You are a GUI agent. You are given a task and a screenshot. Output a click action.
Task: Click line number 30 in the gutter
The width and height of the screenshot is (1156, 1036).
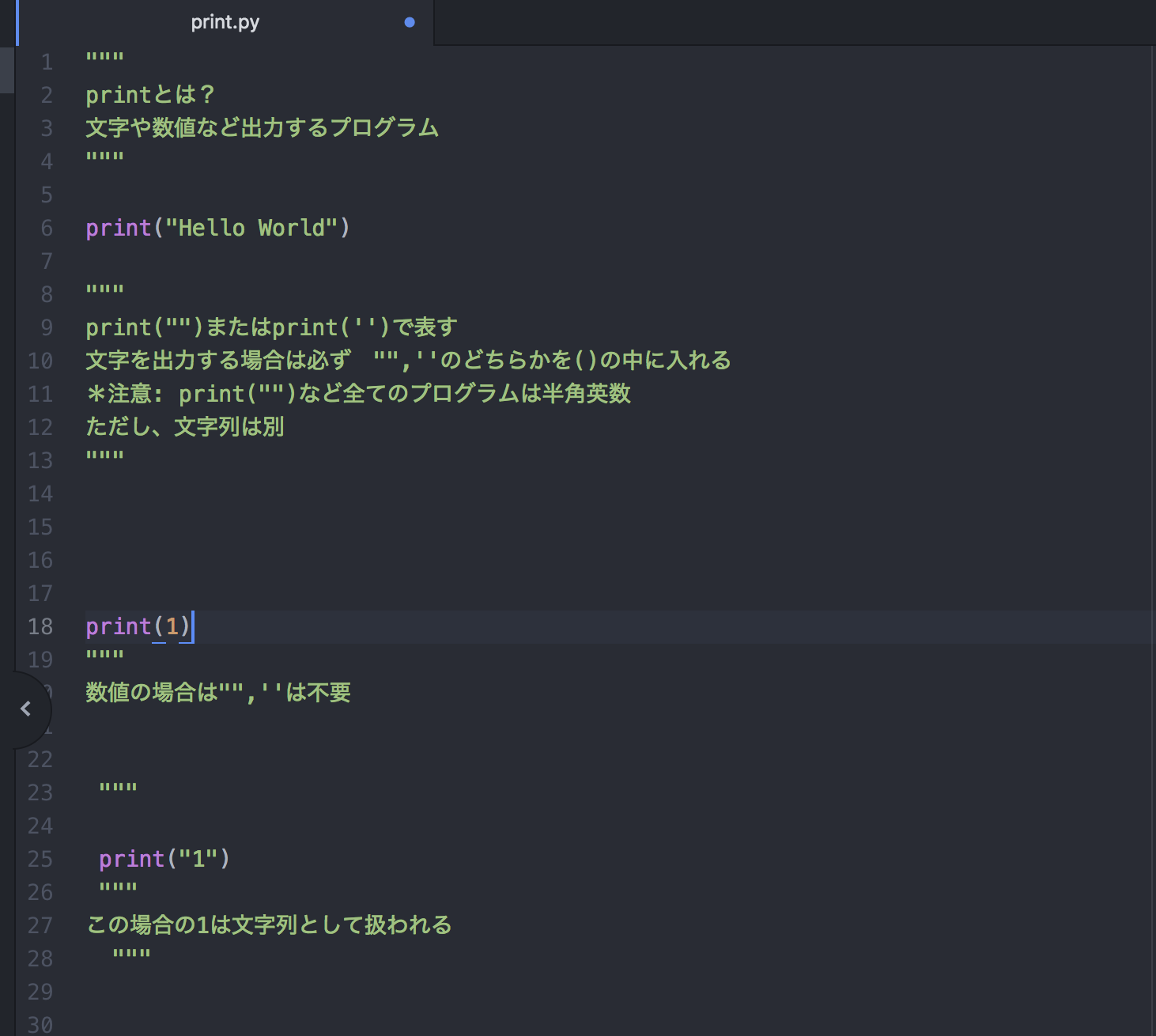tap(40, 1025)
